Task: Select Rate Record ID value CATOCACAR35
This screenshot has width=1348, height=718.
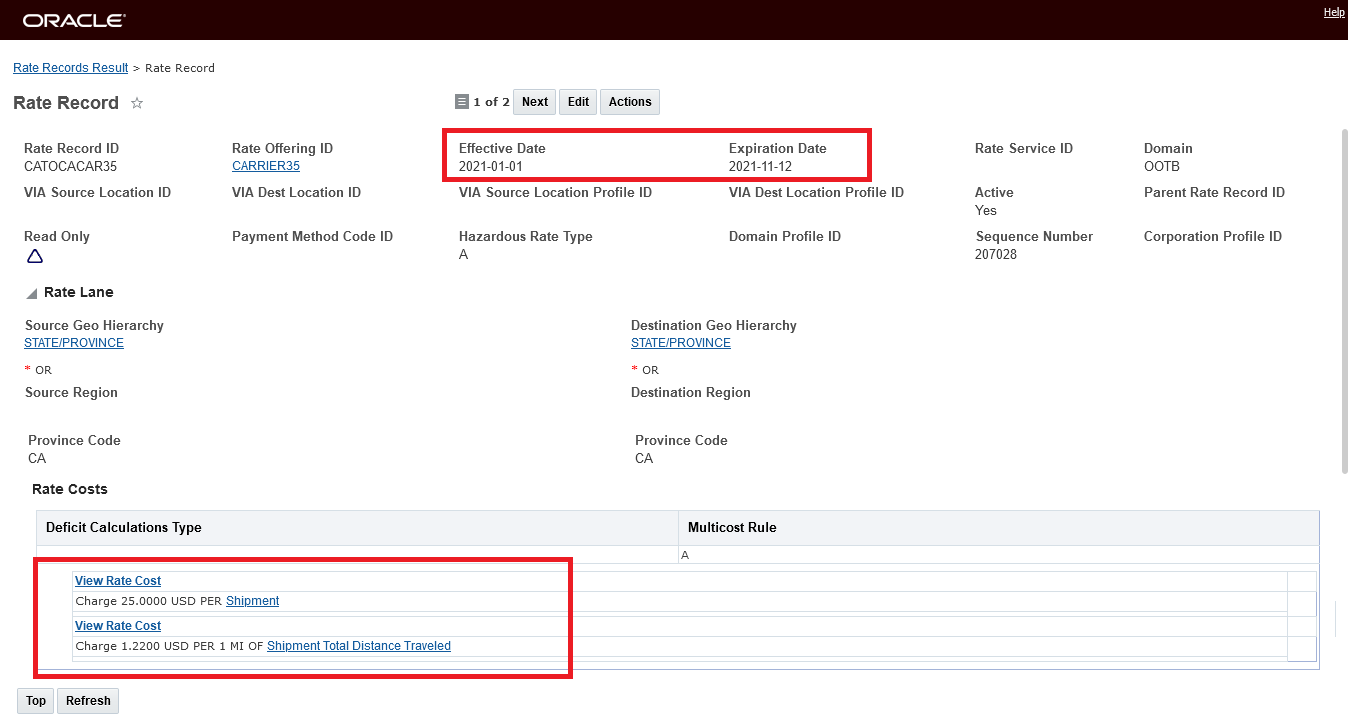Action: coord(70,166)
